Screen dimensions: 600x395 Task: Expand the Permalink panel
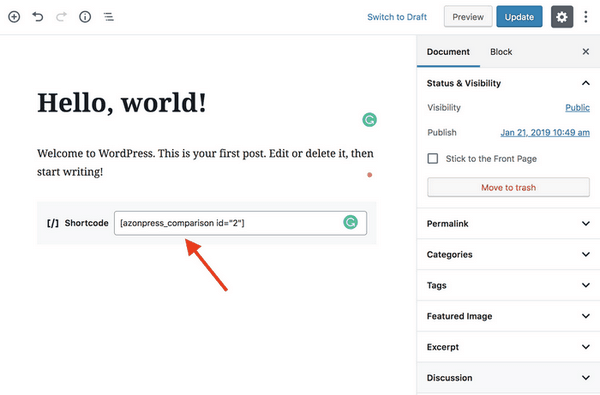pyautogui.click(x=508, y=224)
